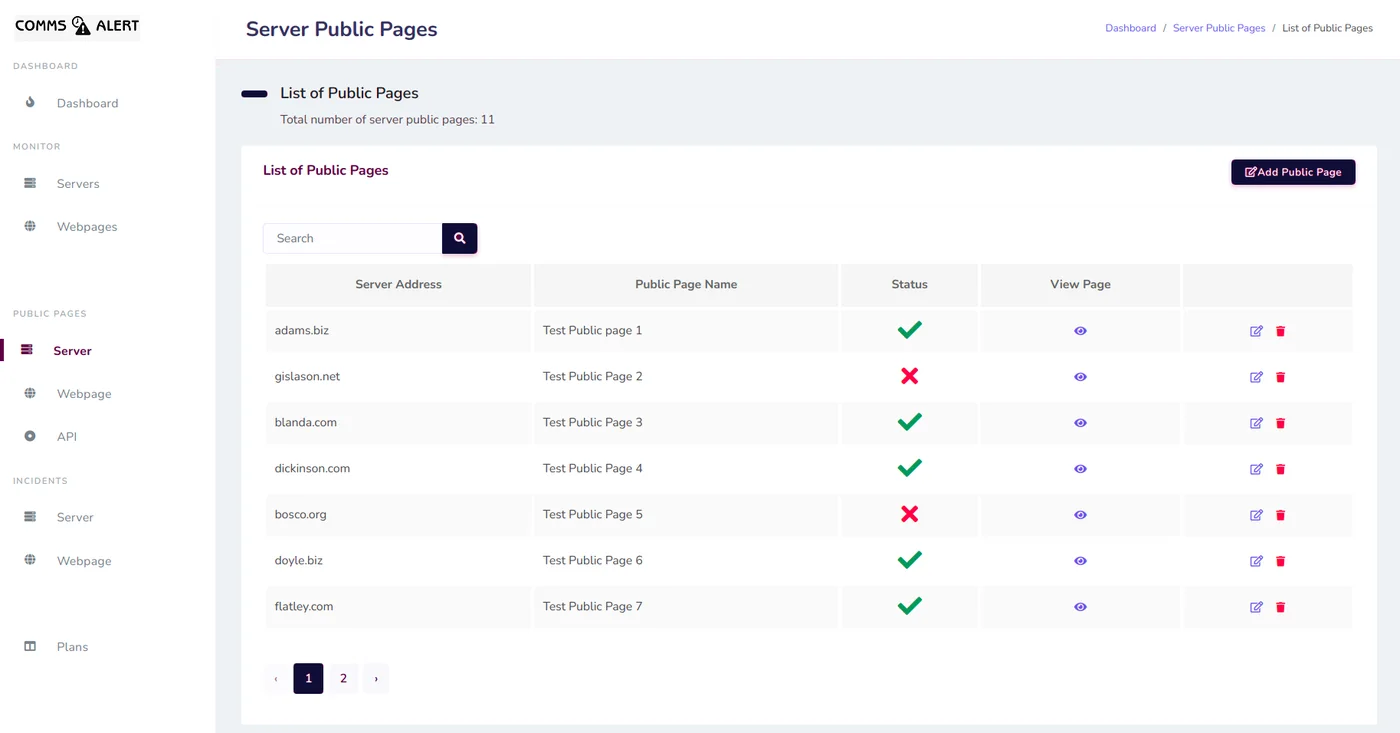Delete the dickinson.com public page
Screen dimensions: 1400x733
[1280, 469]
